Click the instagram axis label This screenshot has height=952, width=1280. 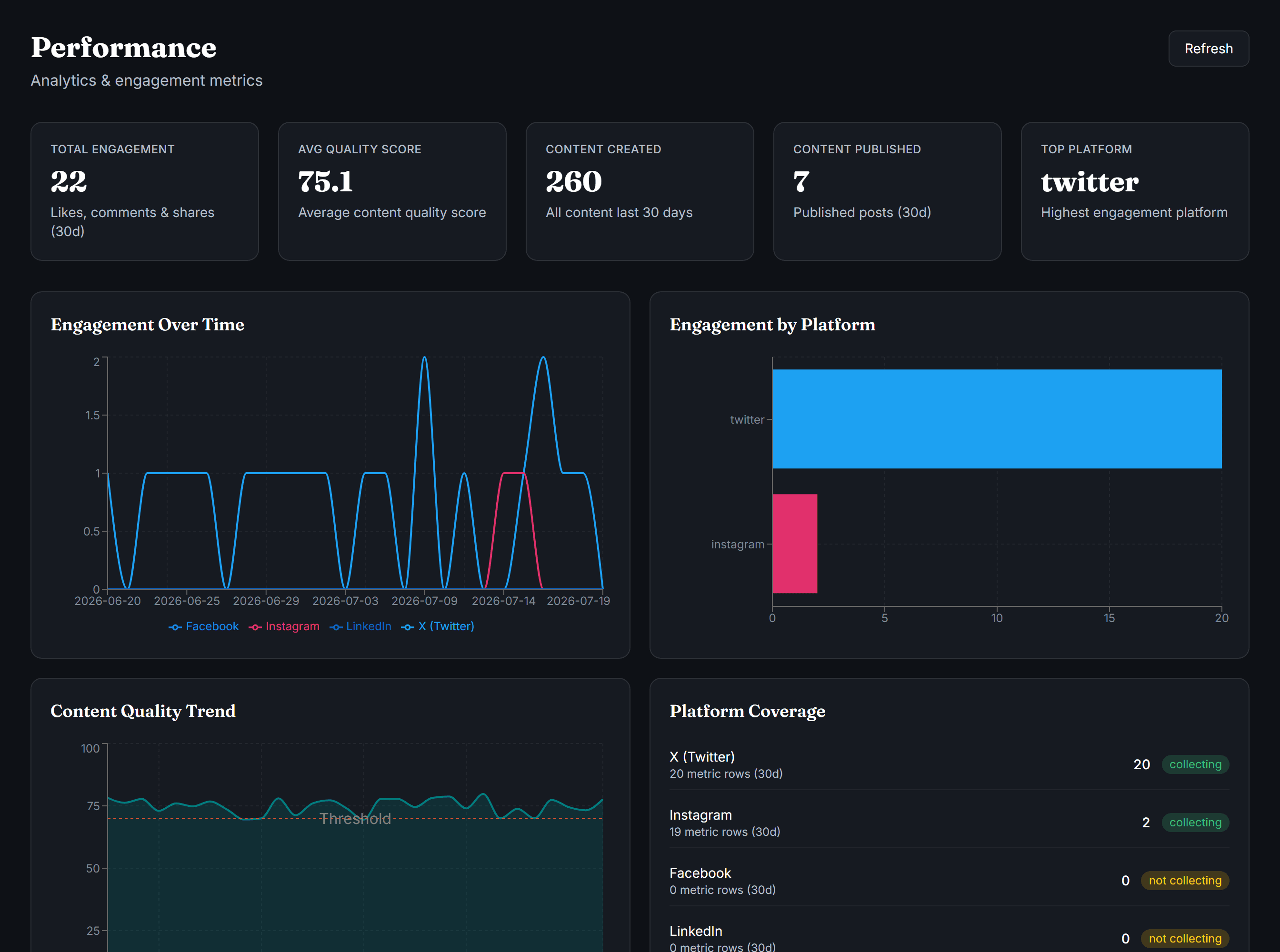click(x=738, y=544)
